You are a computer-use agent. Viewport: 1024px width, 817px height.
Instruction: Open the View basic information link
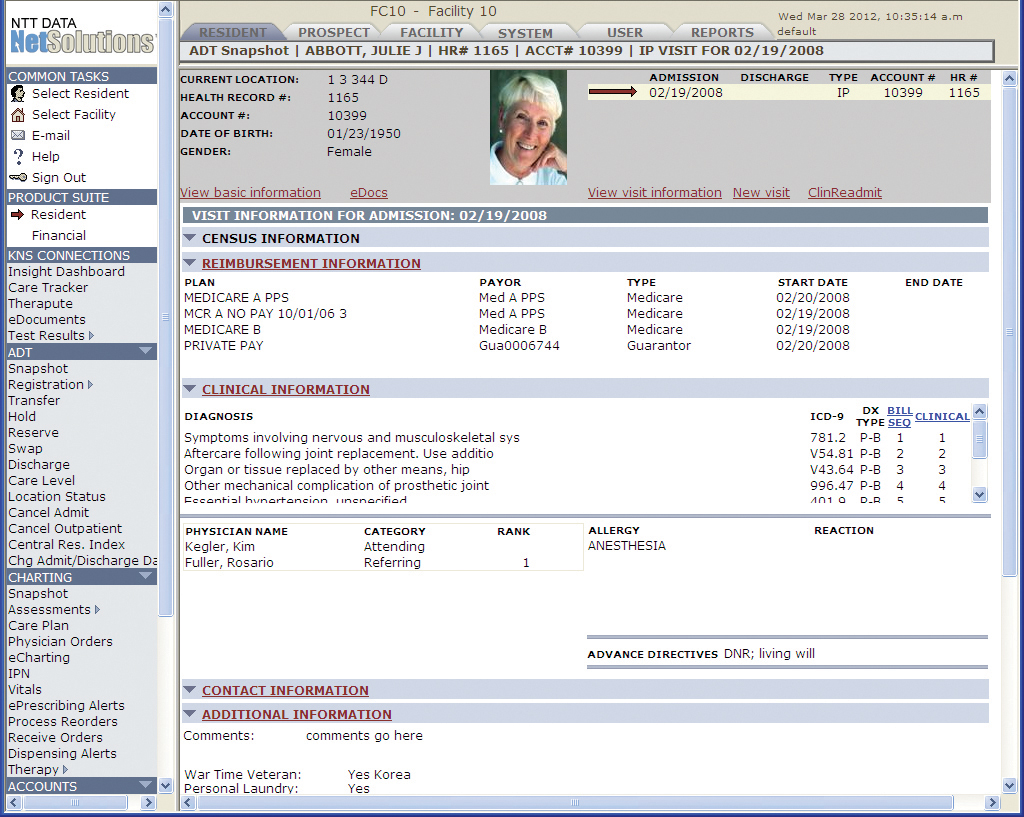[x=250, y=193]
